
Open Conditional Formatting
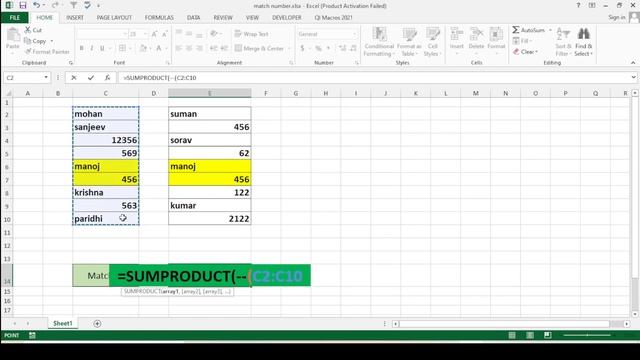[379, 42]
